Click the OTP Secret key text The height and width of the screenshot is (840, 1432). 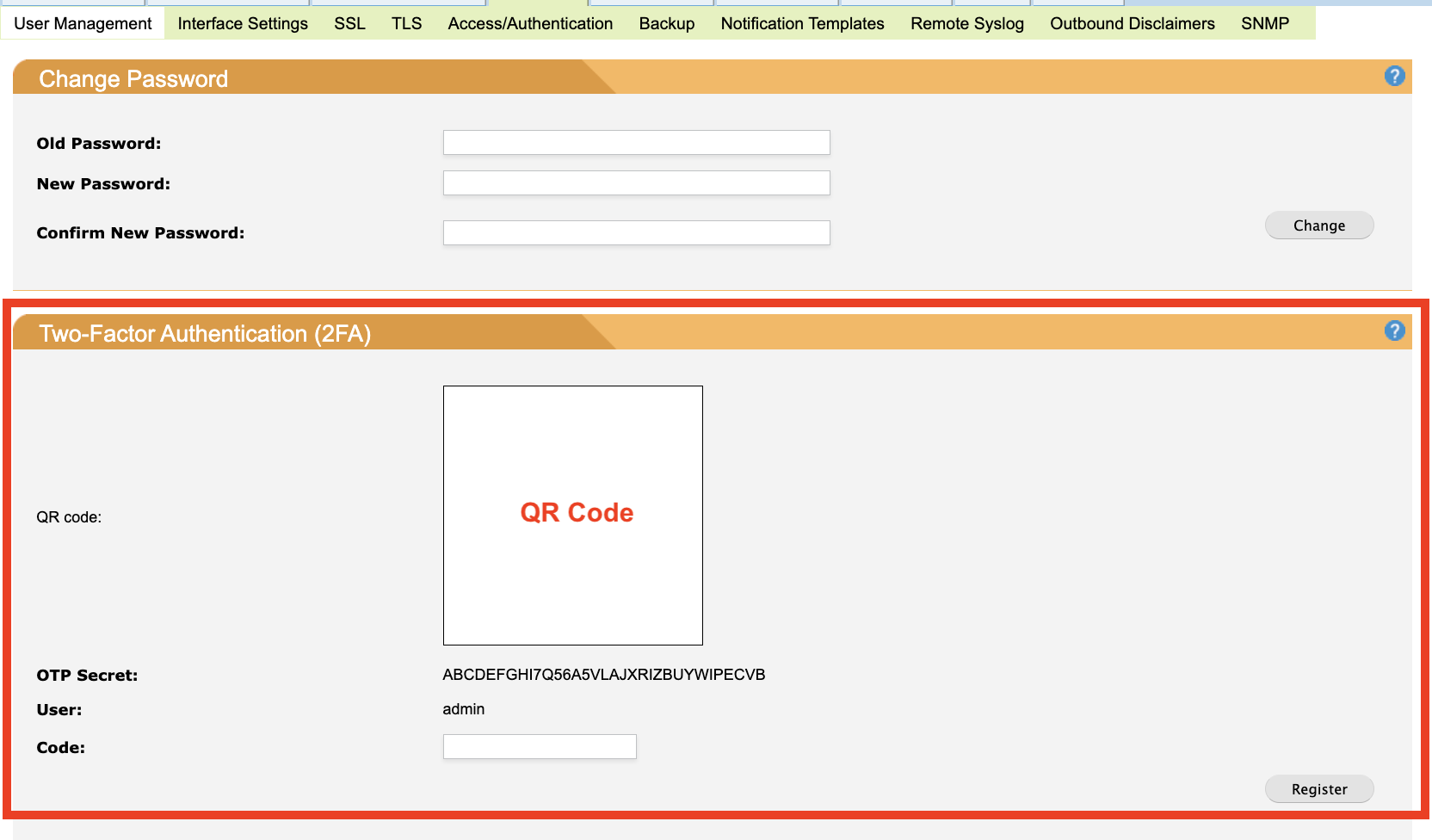point(603,675)
